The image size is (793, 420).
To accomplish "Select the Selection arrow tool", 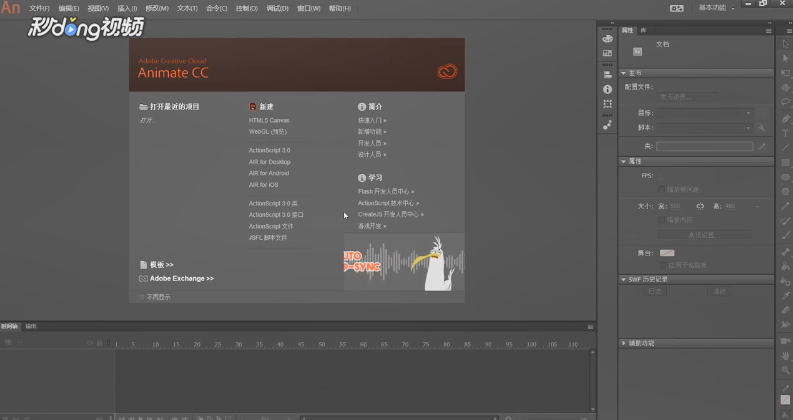I will pos(785,45).
